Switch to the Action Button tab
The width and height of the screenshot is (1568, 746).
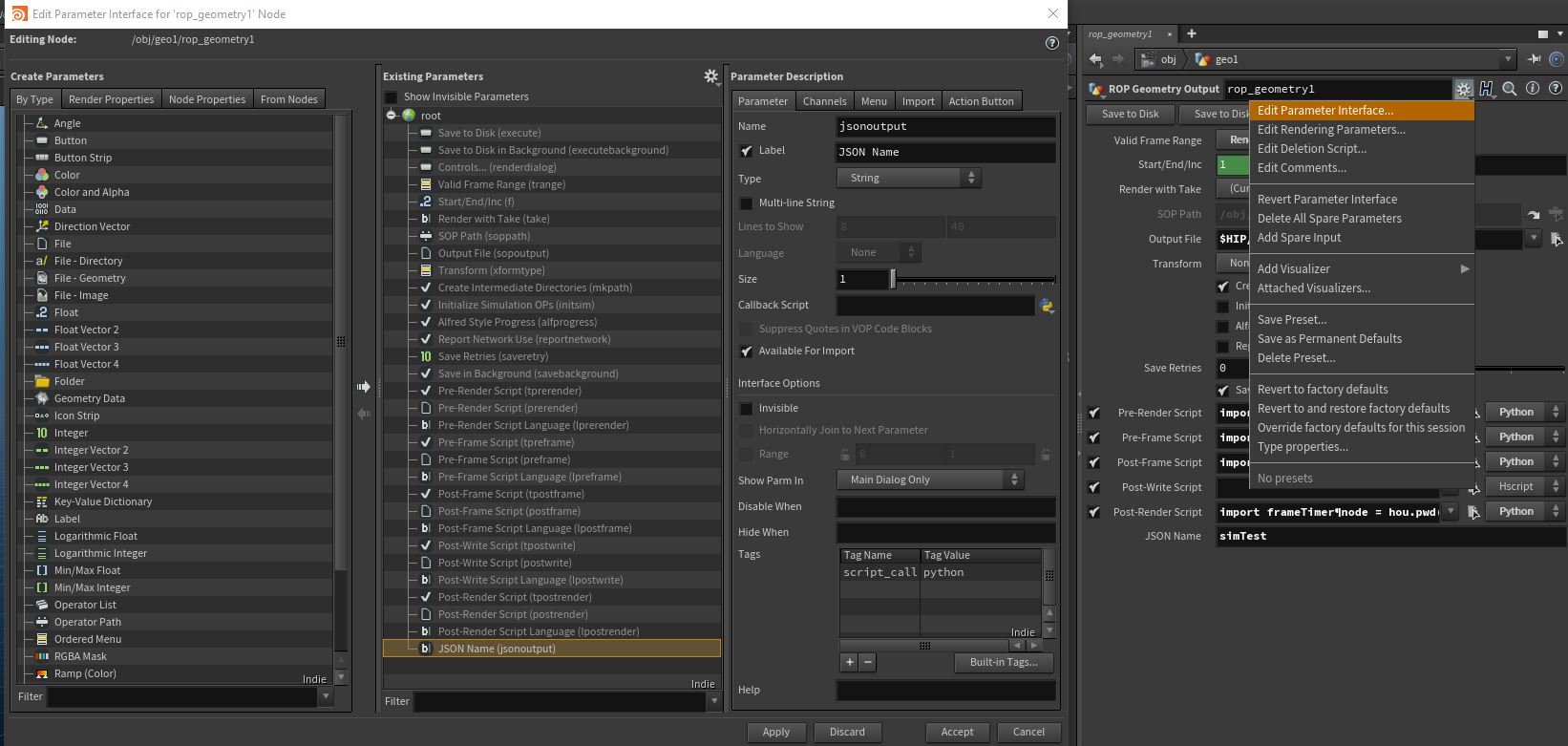click(981, 101)
